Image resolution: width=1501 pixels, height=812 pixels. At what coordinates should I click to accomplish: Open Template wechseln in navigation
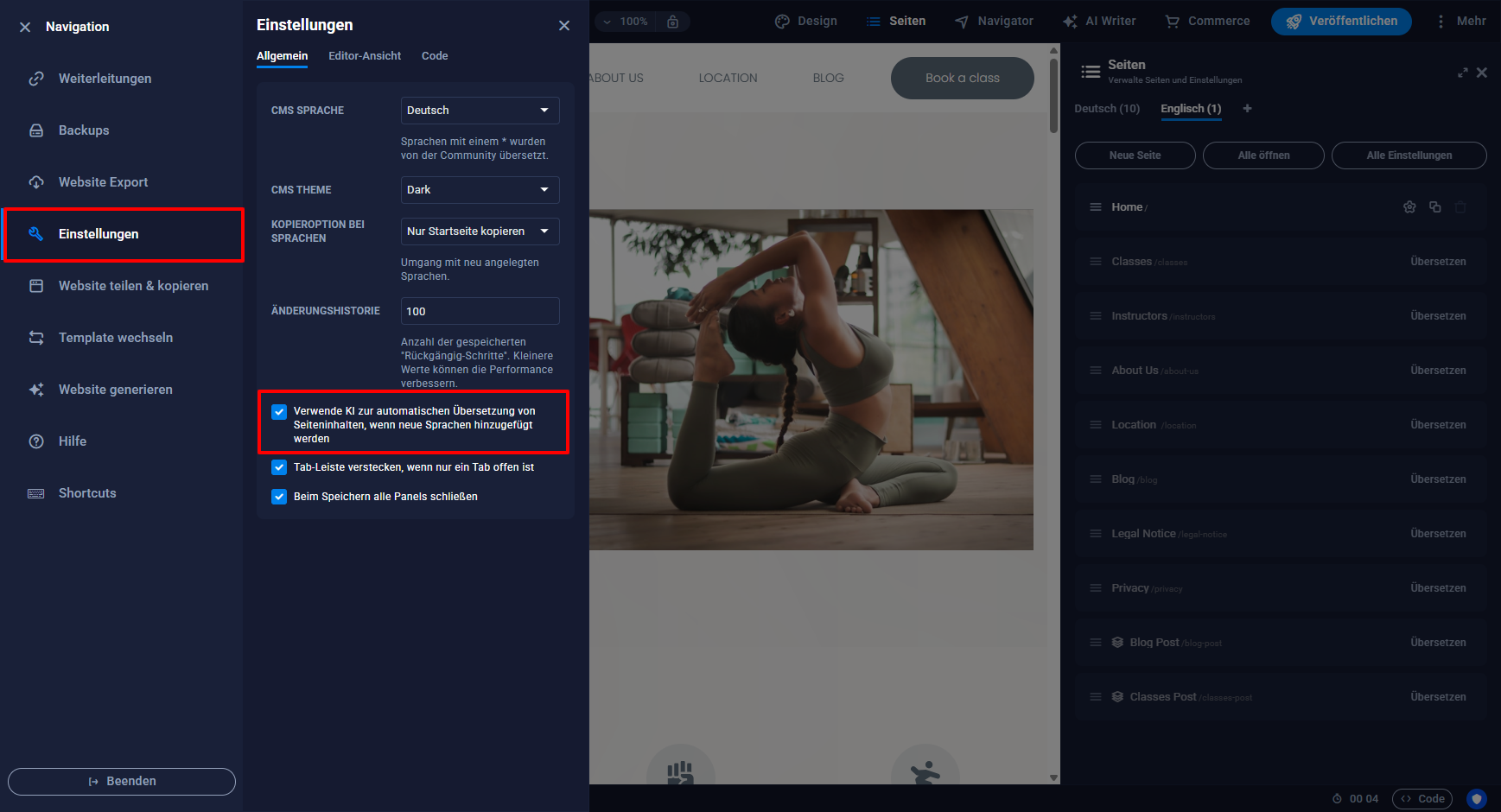[x=115, y=338]
